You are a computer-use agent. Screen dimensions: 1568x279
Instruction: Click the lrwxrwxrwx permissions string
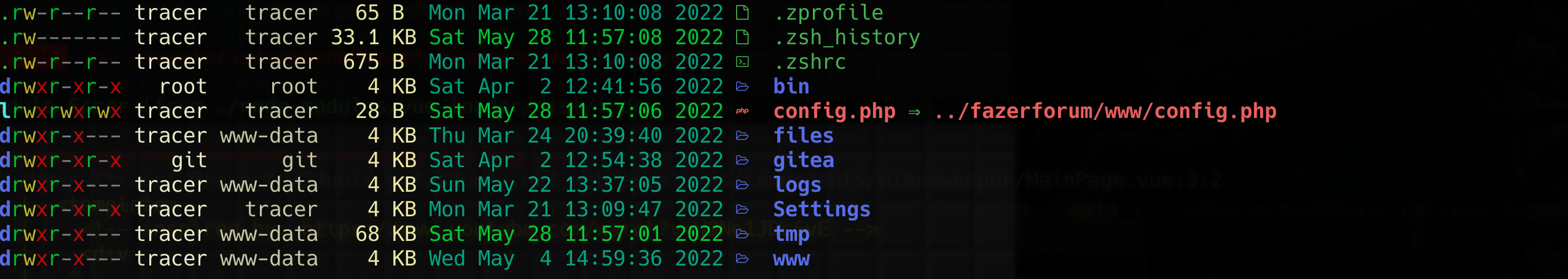click(60, 111)
